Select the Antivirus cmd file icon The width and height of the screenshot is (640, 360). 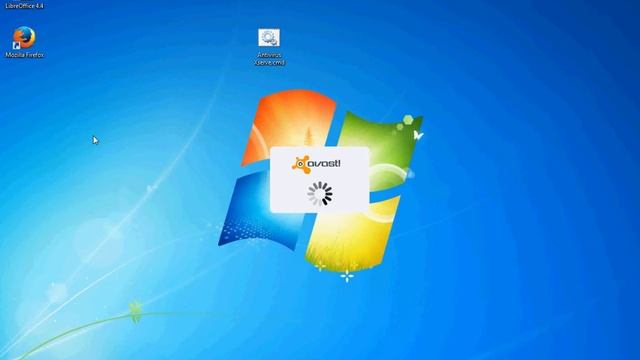[269, 38]
